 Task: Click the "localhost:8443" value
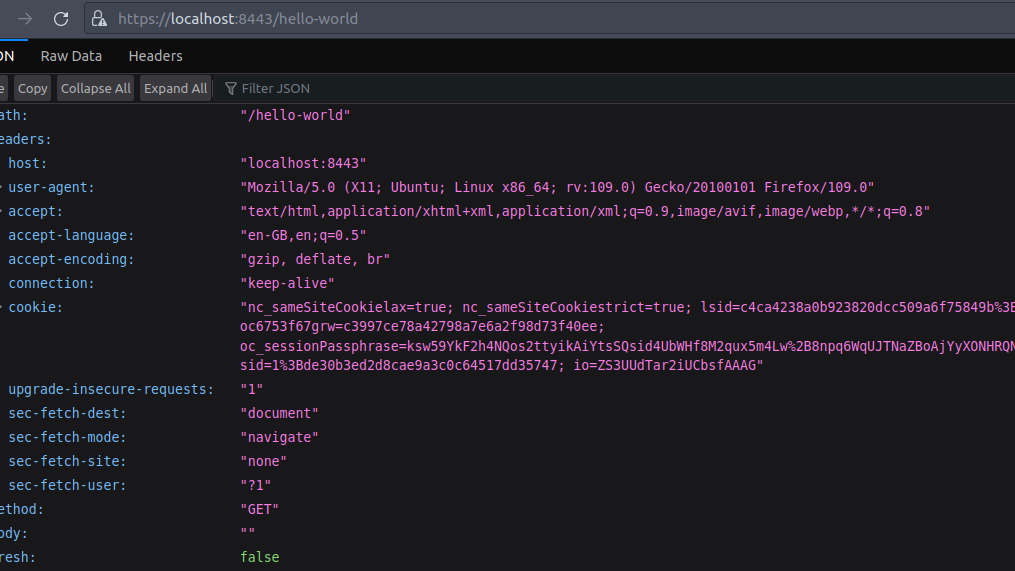tap(303, 163)
